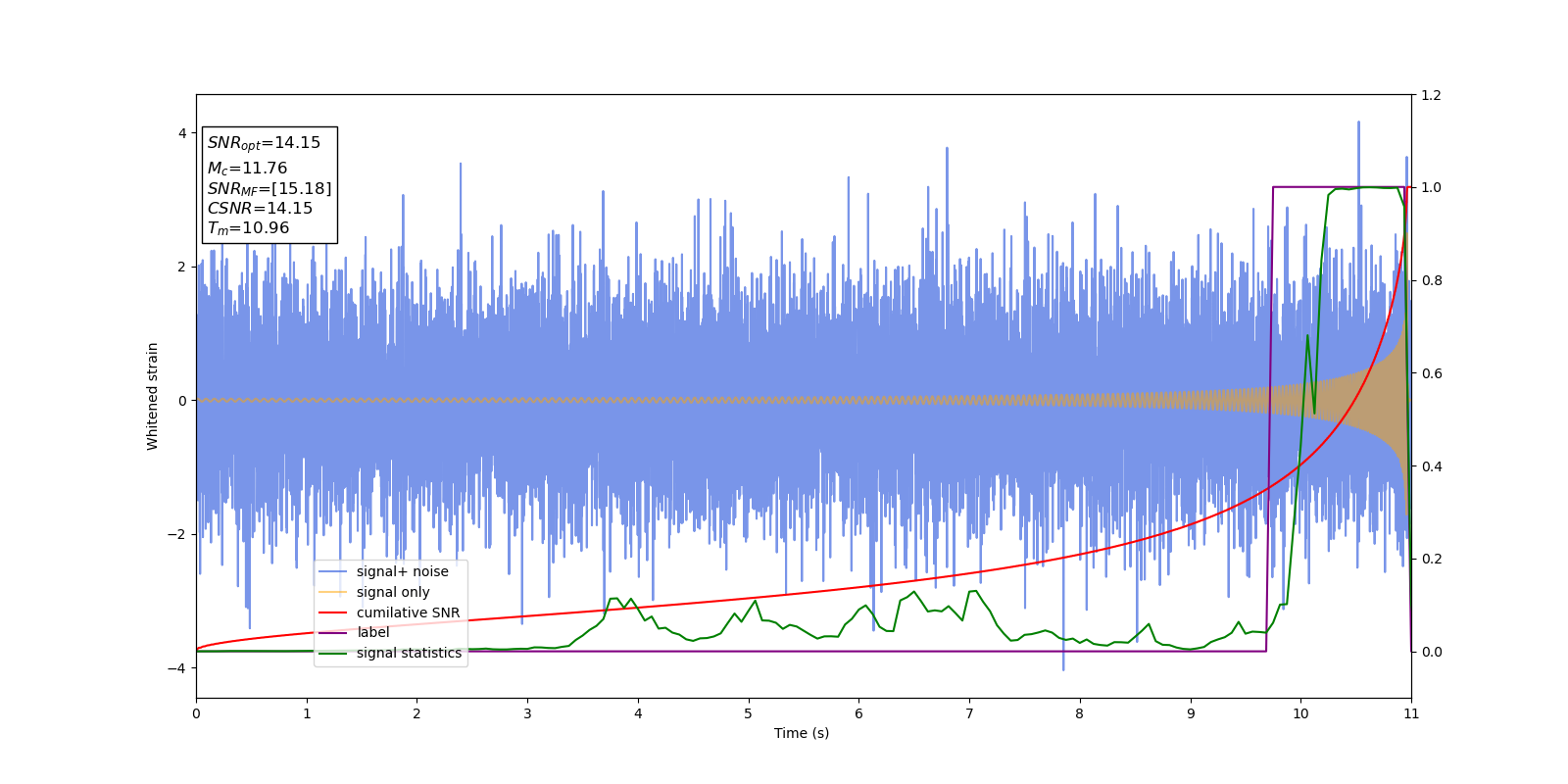Click left y-axis tick label −4
The height and width of the screenshot is (784, 1568).
(x=175, y=668)
